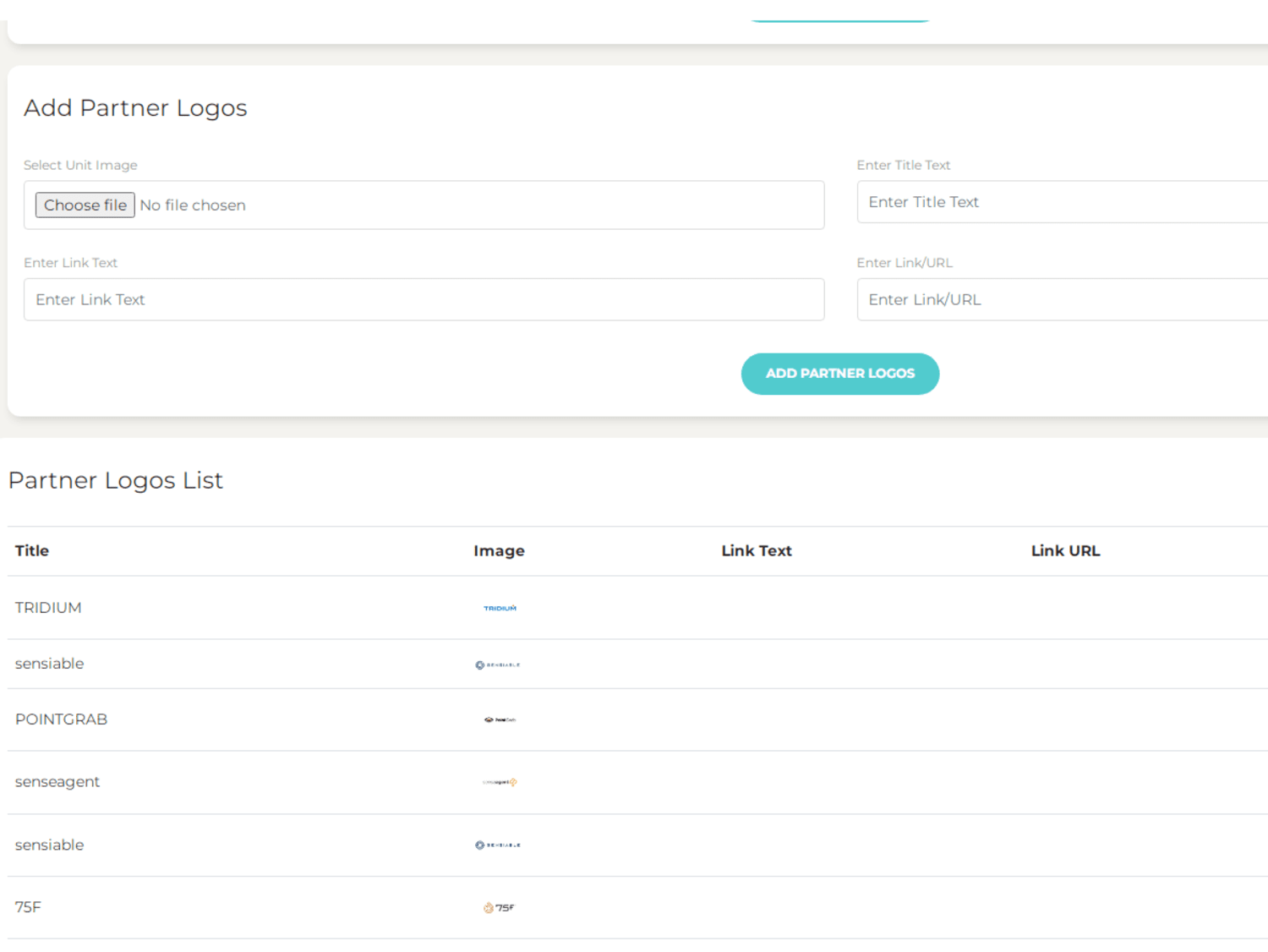Click the Add Partner Logos heading
The image size is (1268, 952).
tap(135, 108)
